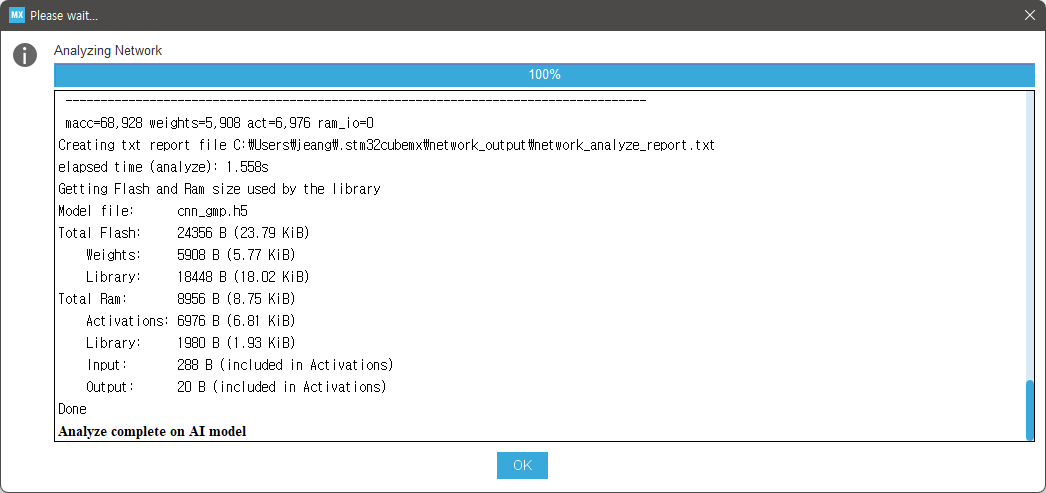Click the Weights 5908 B line
The image size is (1046, 493).
[191, 255]
